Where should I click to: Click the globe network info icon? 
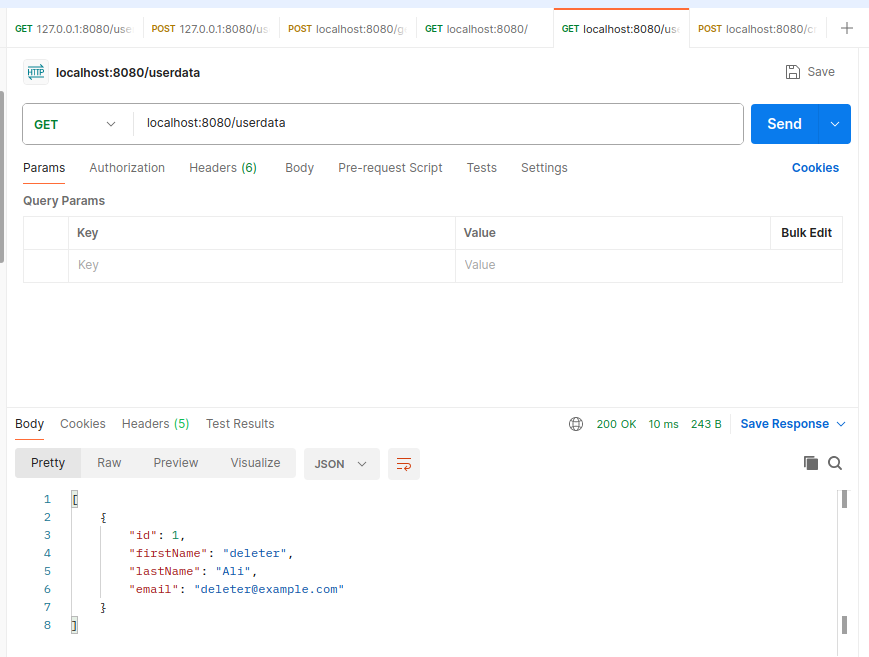pos(576,423)
